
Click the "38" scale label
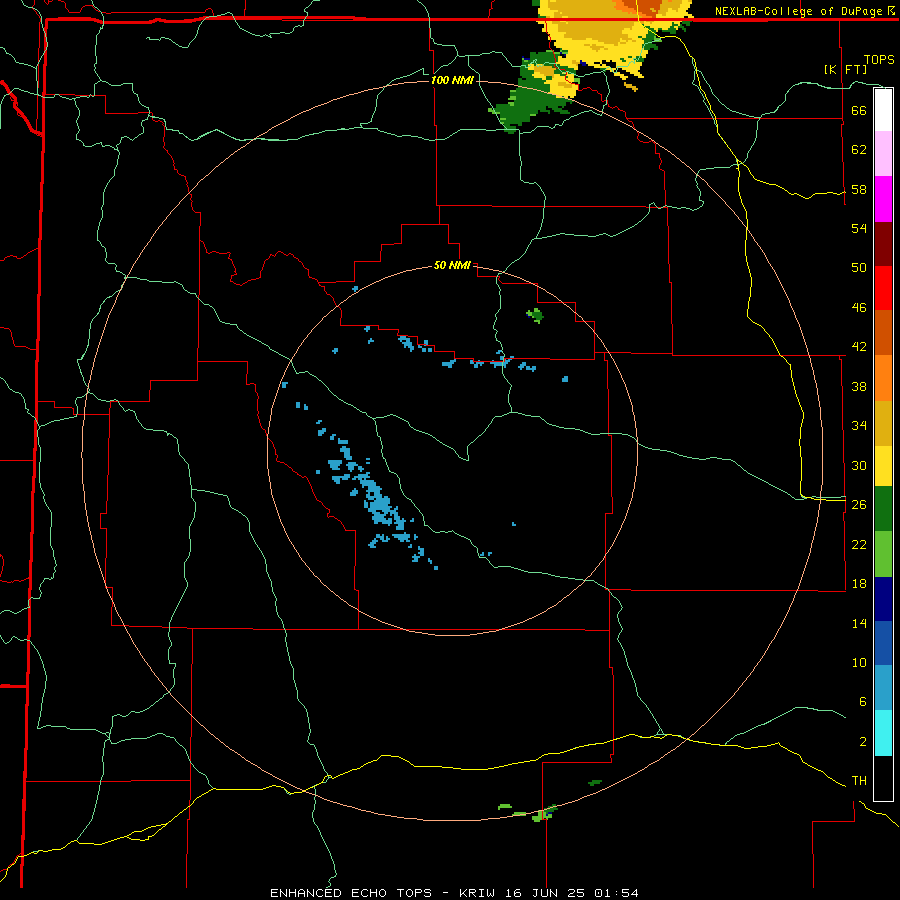pyautogui.click(x=859, y=386)
